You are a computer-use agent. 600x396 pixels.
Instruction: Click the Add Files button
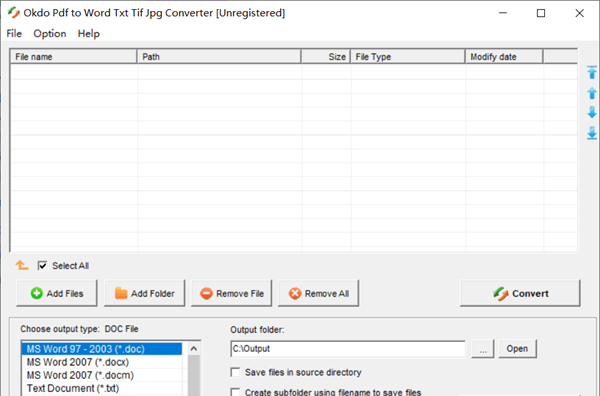pyautogui.click(x=57, y=293)
